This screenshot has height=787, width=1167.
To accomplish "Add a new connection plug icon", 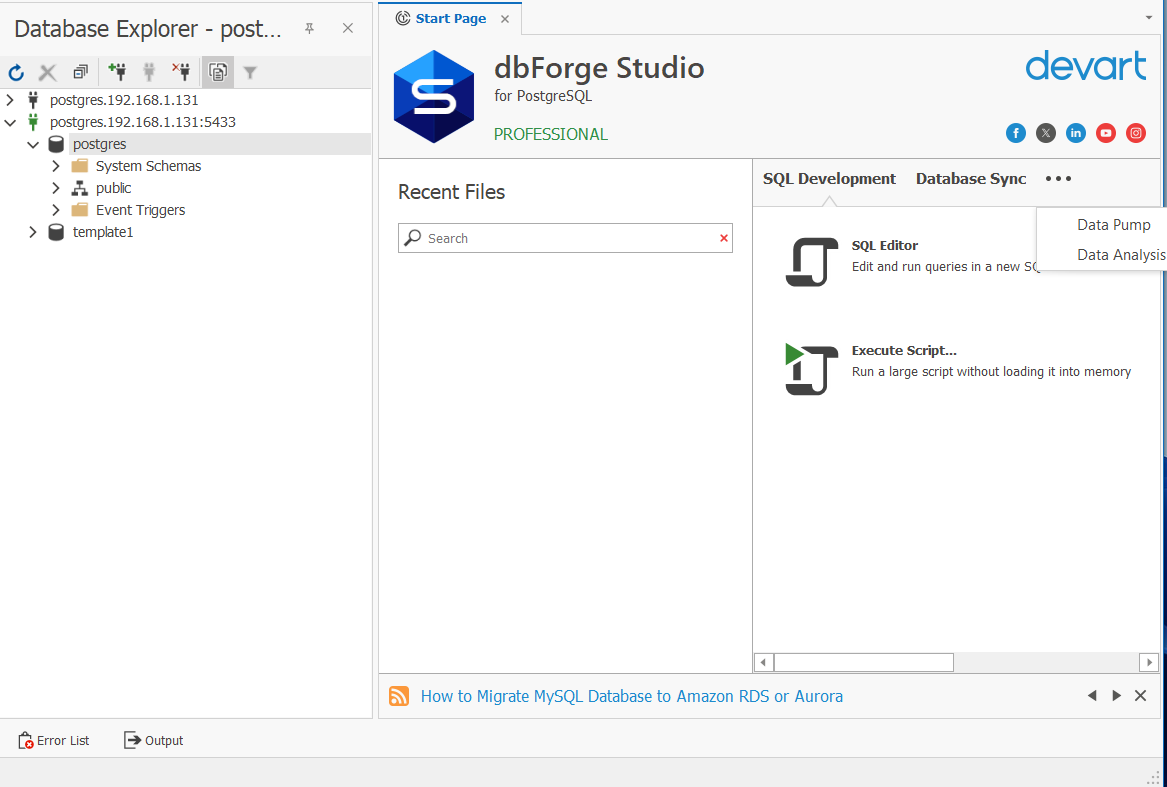I will pyautogui.click(x=117, y=72).
